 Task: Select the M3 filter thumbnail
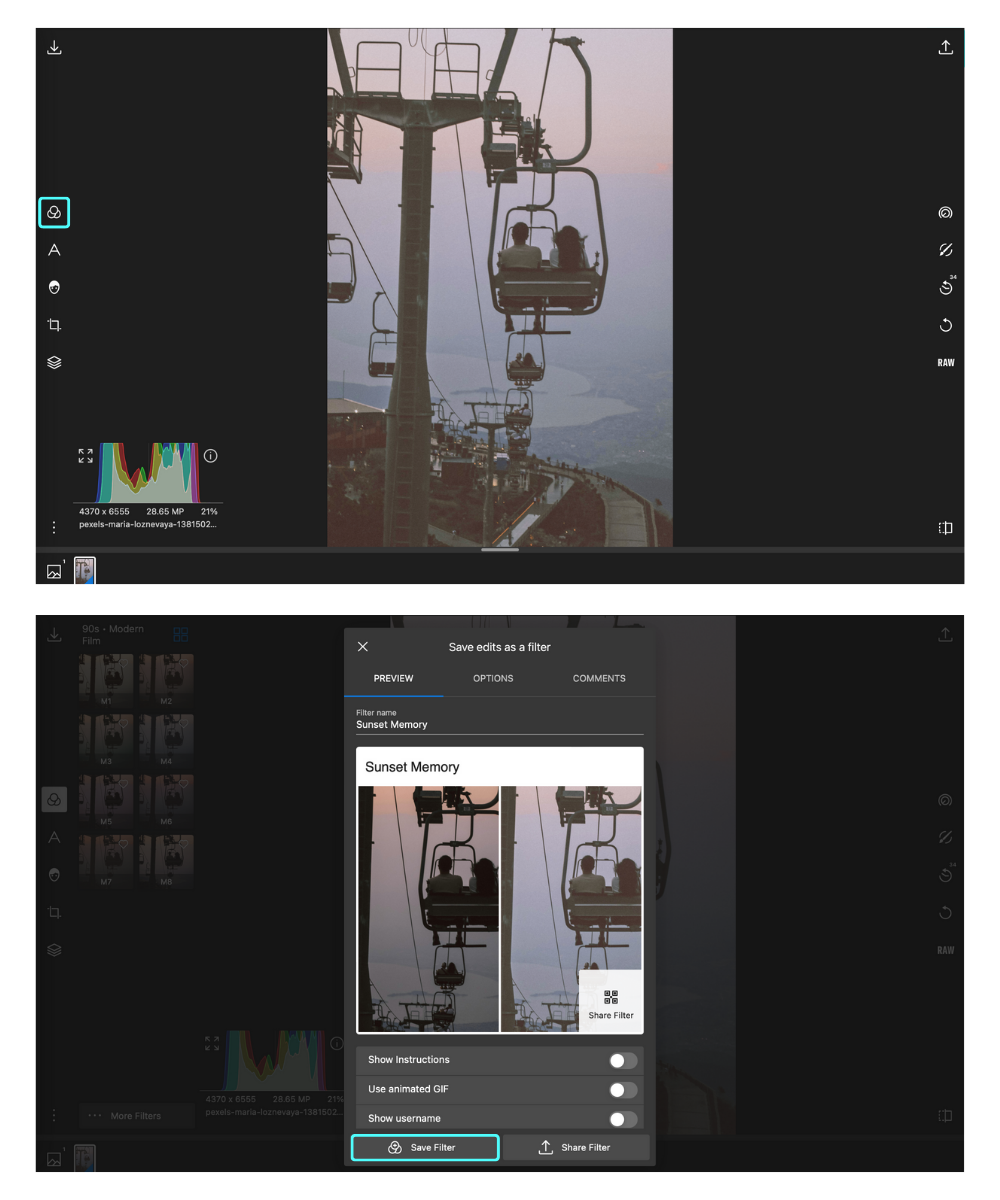coord(106,740)
